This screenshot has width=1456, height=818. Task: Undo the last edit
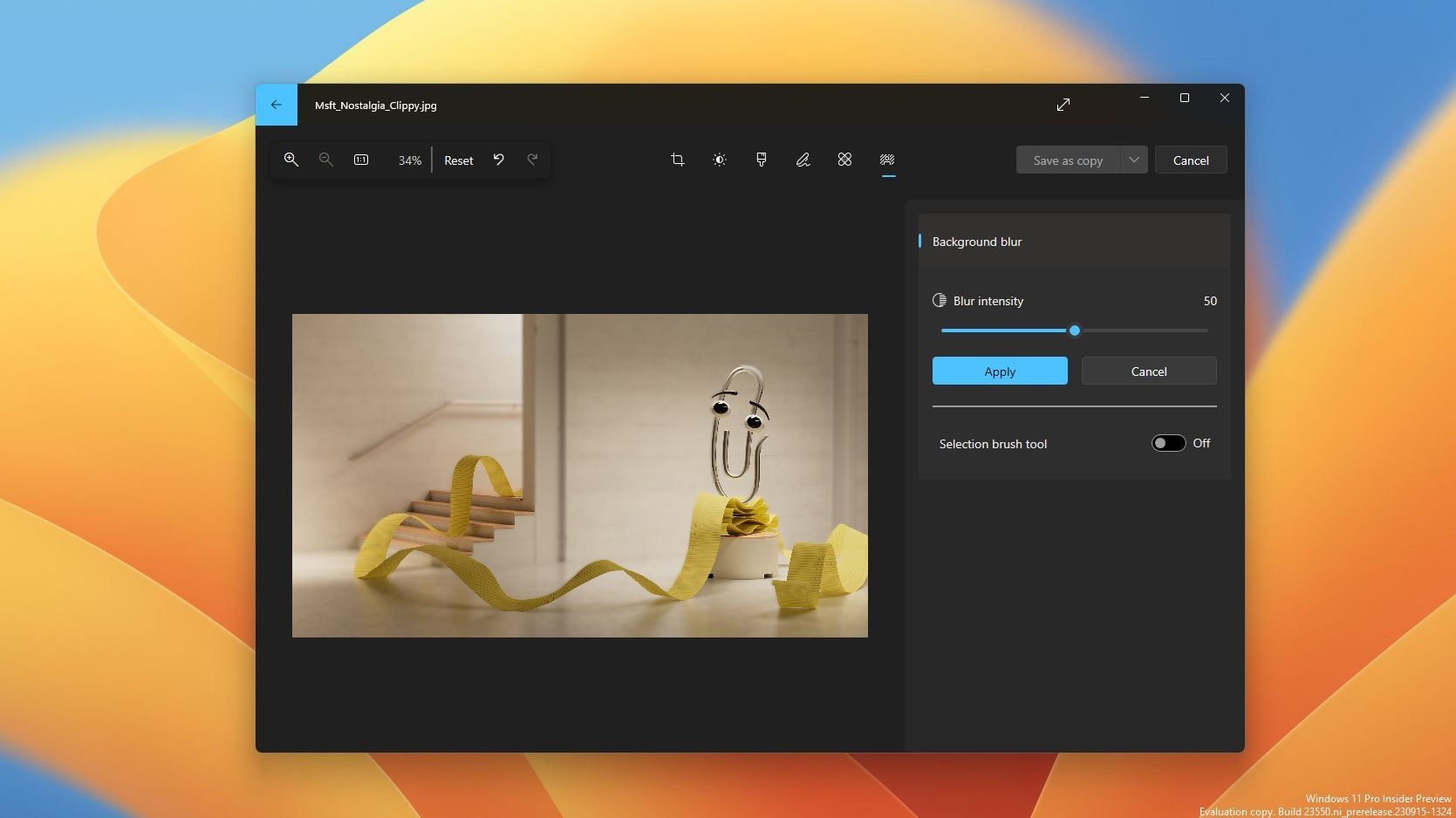[x=498, y=160]
